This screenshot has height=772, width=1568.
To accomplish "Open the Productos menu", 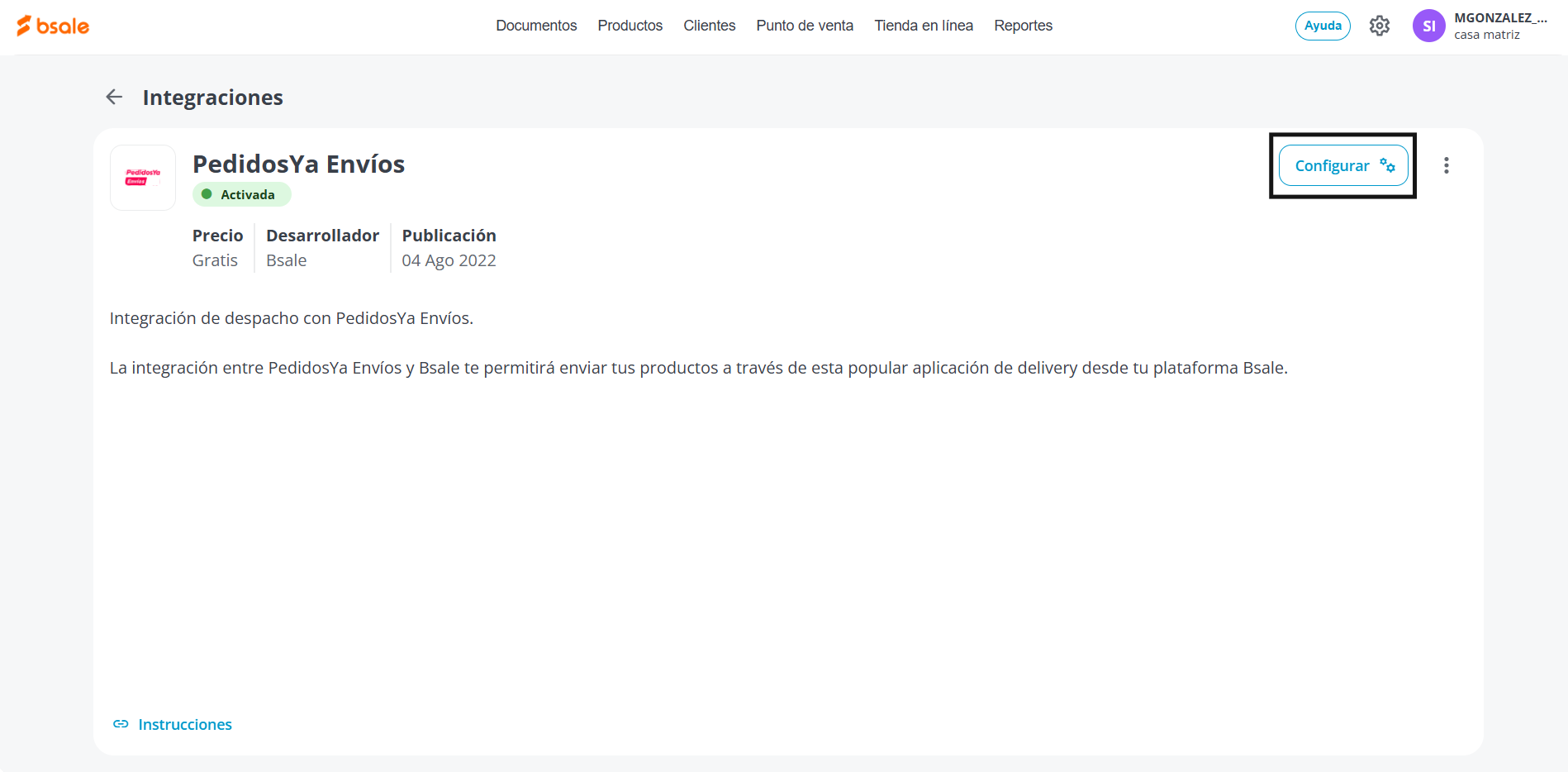I will pos(630,26).
